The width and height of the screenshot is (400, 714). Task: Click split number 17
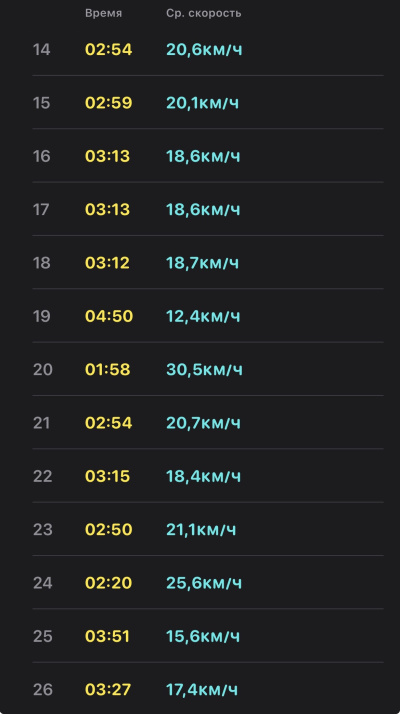(41, 209)
